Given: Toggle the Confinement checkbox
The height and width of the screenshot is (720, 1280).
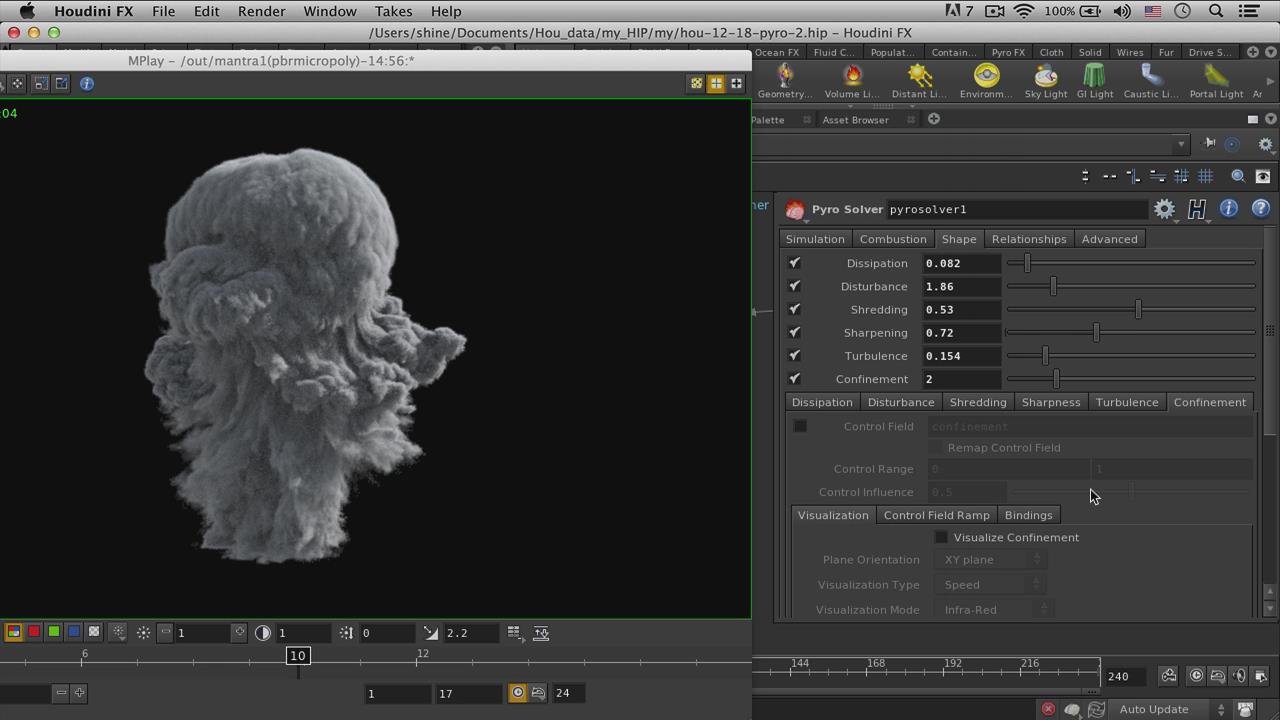Looking at the screenshot, I should point(795,379).
